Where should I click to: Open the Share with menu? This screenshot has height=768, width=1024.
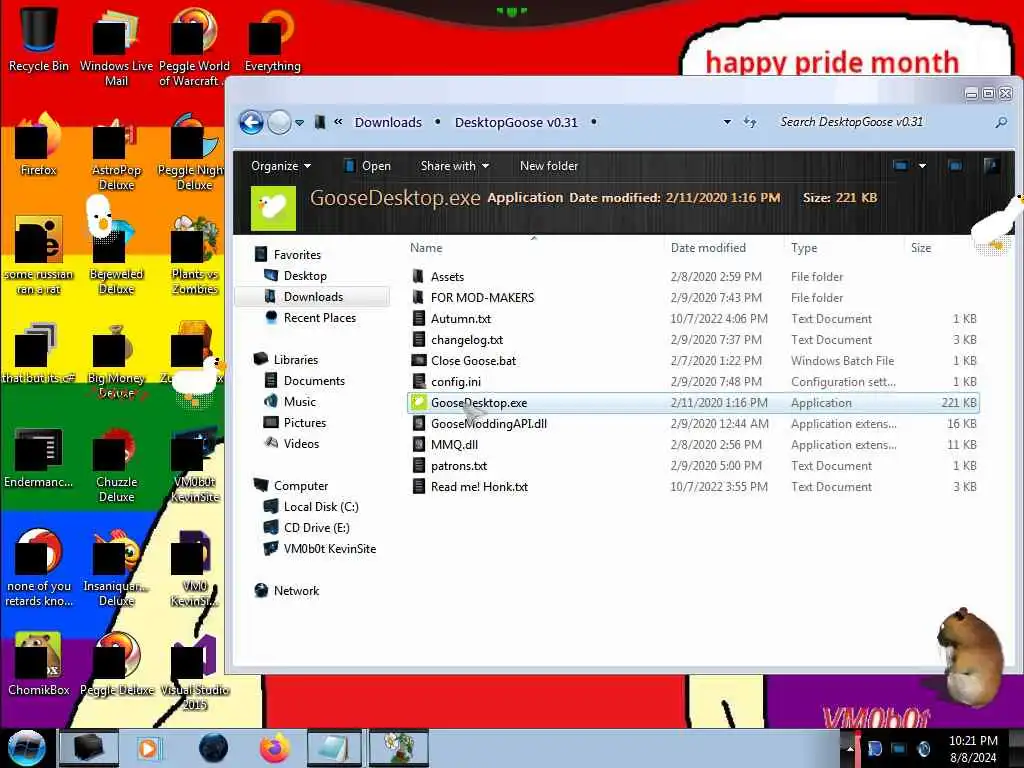(x=455, y=166)
